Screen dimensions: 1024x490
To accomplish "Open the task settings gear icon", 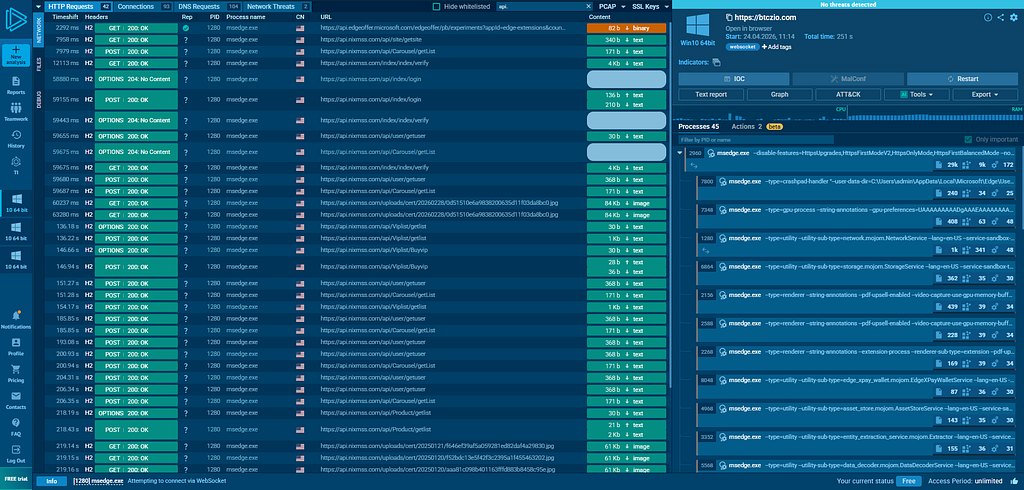I will pyautogui.click(x=1014, y=18).
